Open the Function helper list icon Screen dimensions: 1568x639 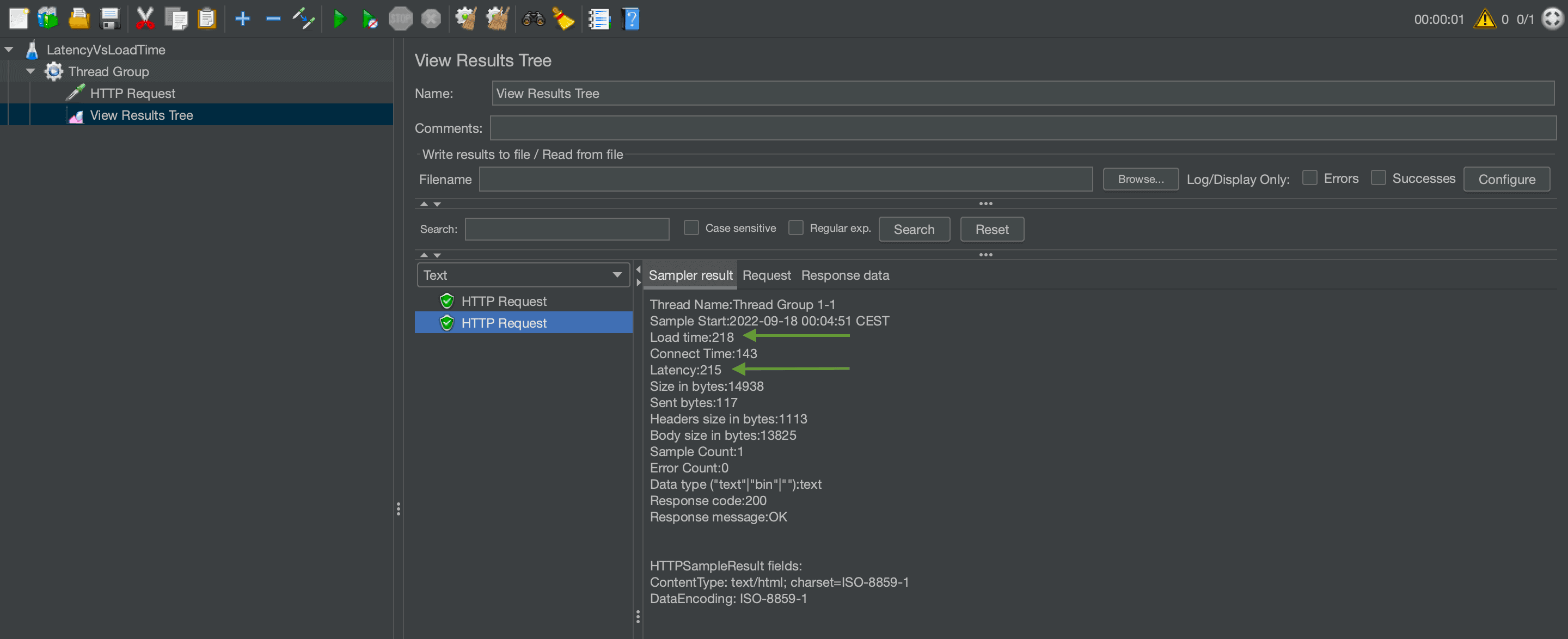point(599,19)
